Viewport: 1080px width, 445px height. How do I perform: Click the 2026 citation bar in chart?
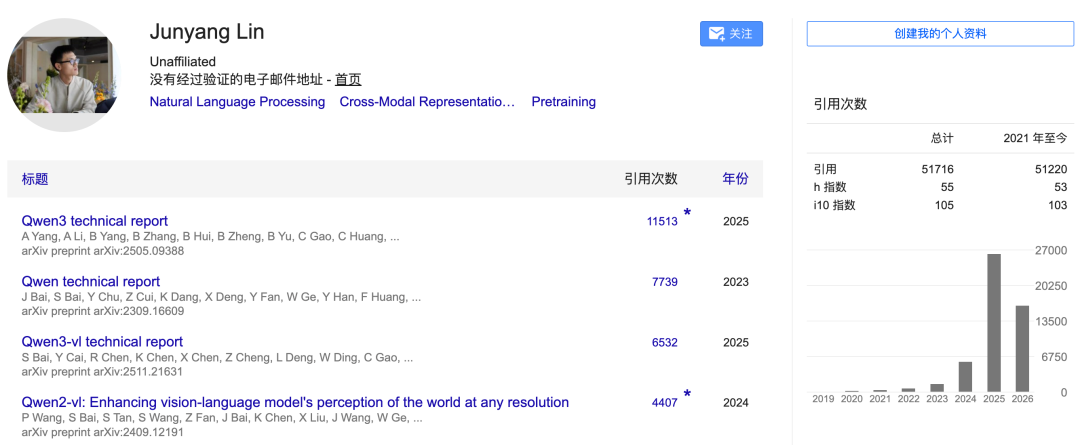tap(1023, 349)
